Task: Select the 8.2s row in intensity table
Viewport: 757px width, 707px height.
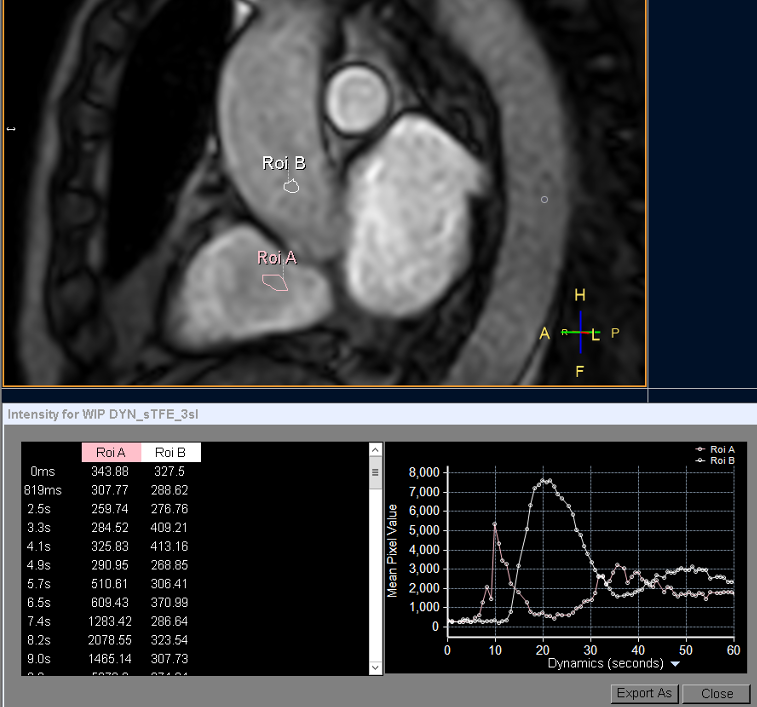Action: 110,641
